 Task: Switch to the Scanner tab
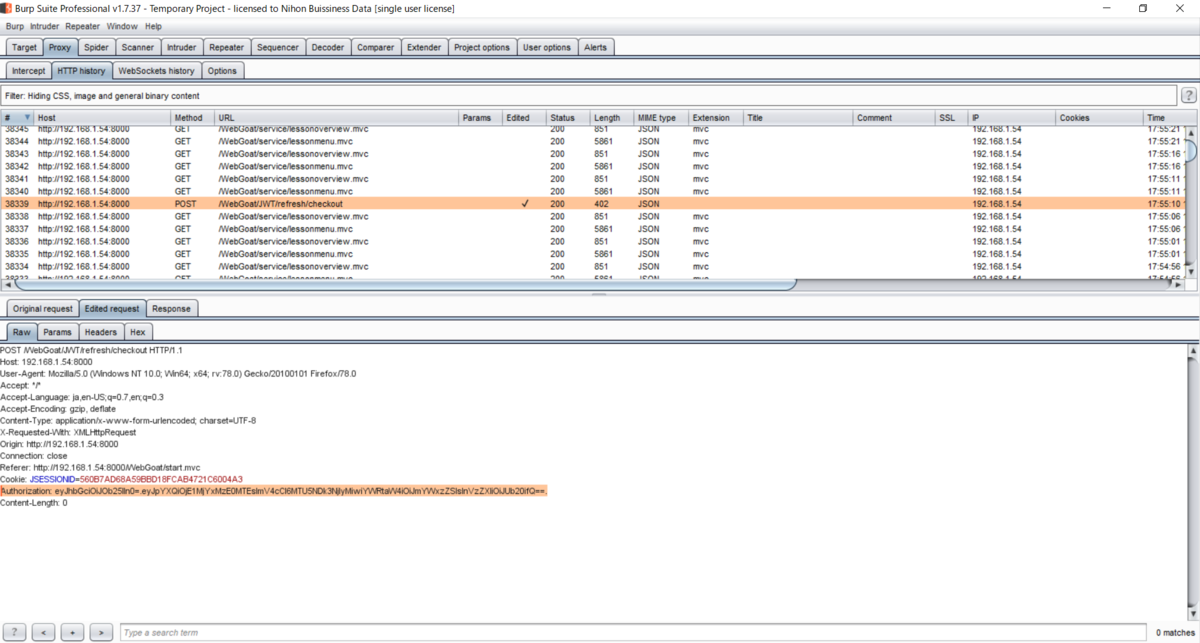coord(138,47)
